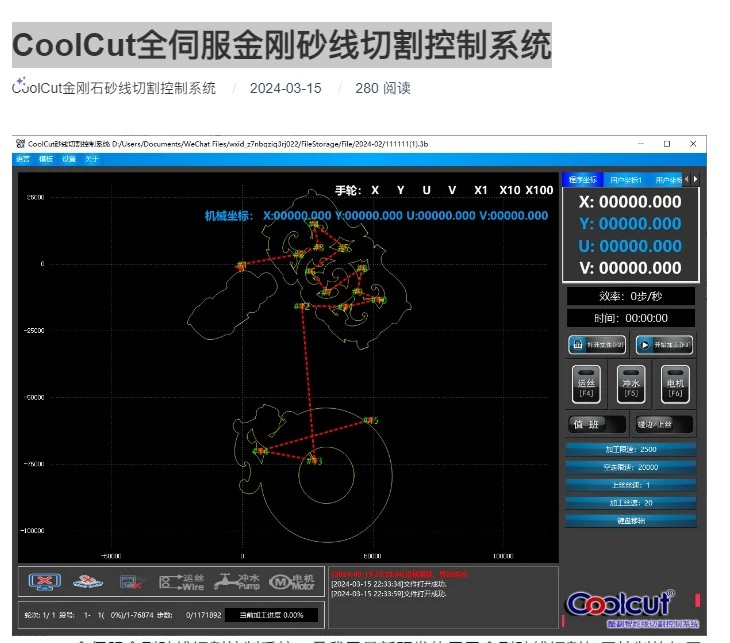This screenshot has width=730, height=643.
Task: Adjust the 加工限速: 2500 bar
Action: pos(631,449)
